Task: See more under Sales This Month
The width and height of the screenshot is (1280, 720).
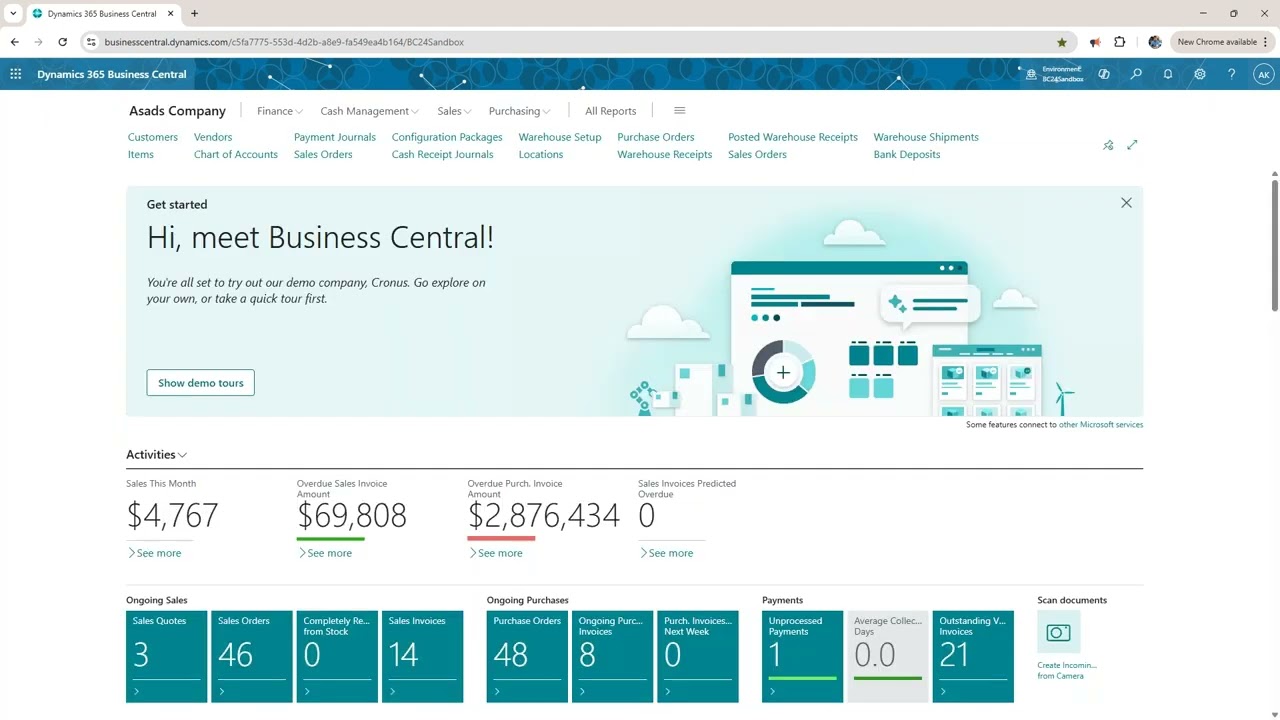Action: coord(154,553)
